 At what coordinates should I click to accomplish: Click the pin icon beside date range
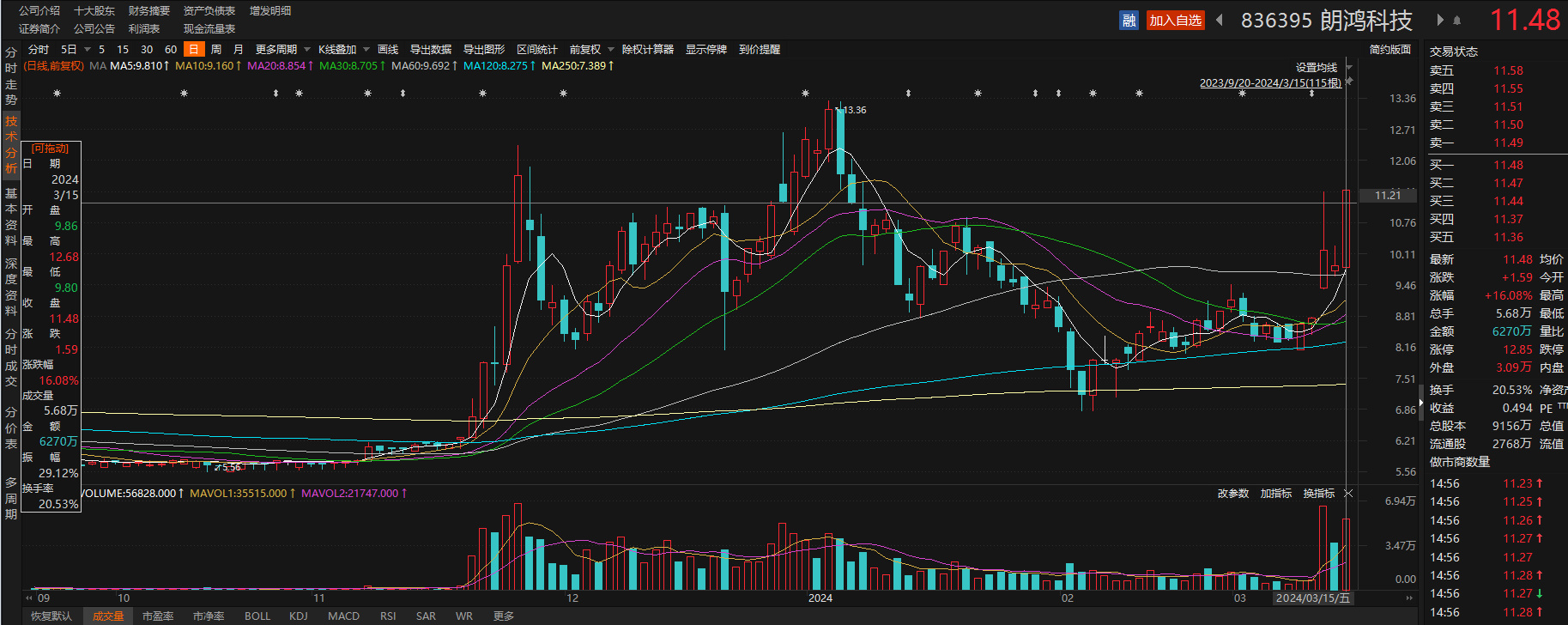point(1349,82)
